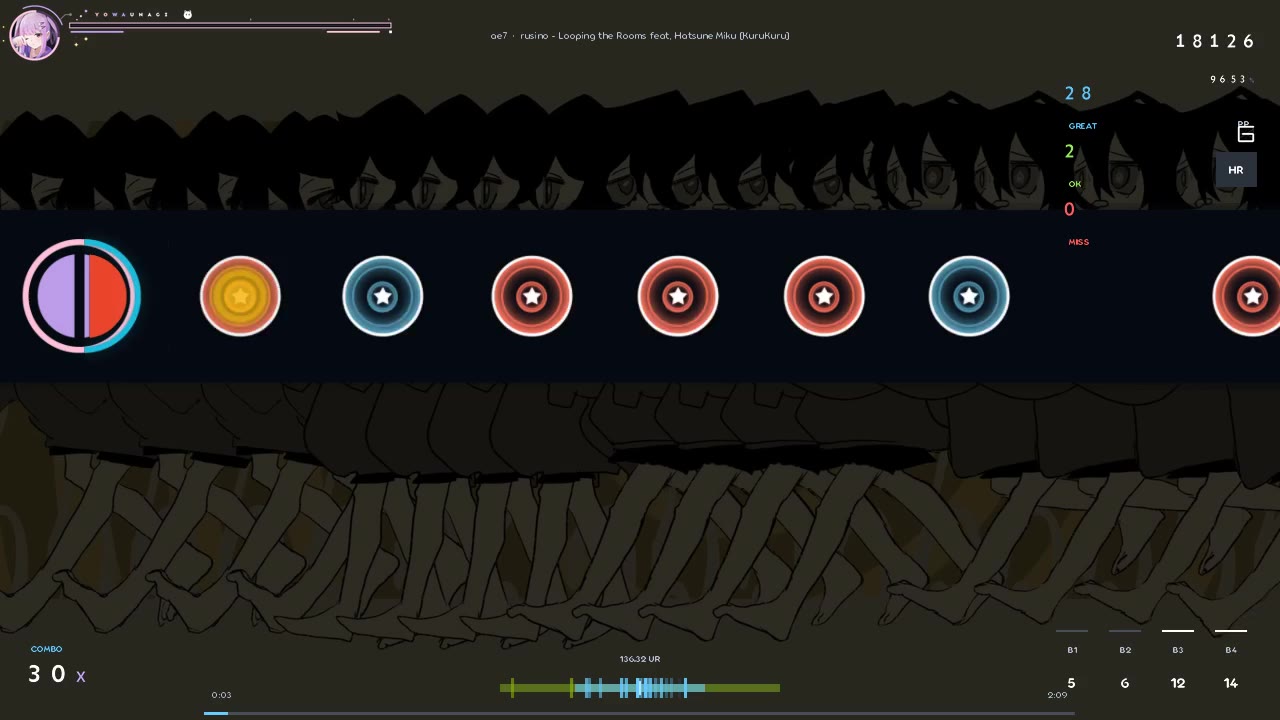
Task: Click the unstable rate value 136.32 UR
Action: tap(640, 659)
